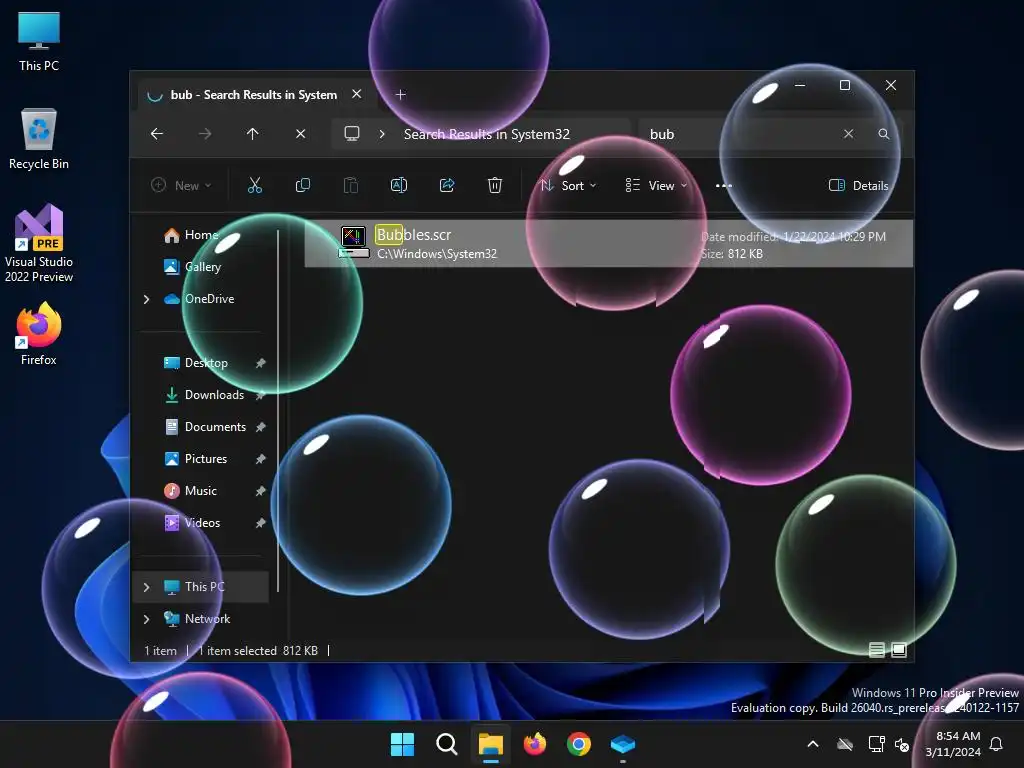Click File Explorer in the taskbar
Image resolution: width=1024 pixels, height=768 pixels.
pos(490,744)
